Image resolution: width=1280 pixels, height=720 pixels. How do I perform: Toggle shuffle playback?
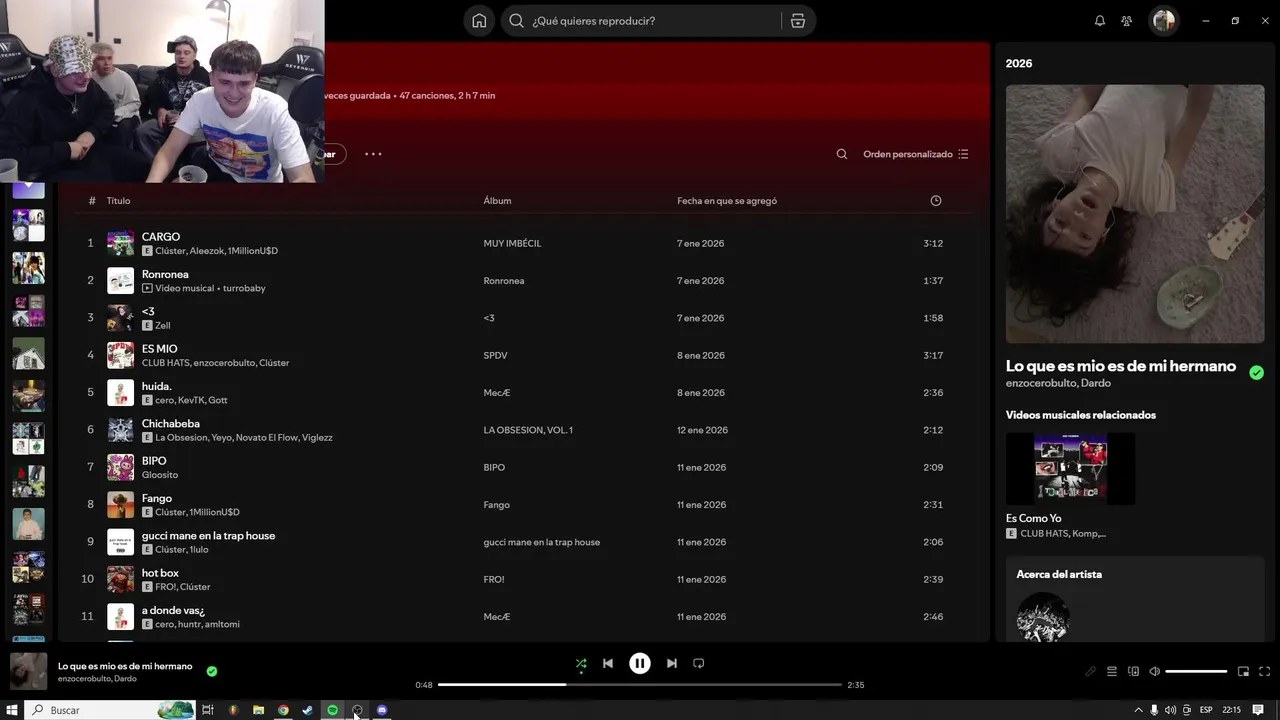tap(581, 663)
